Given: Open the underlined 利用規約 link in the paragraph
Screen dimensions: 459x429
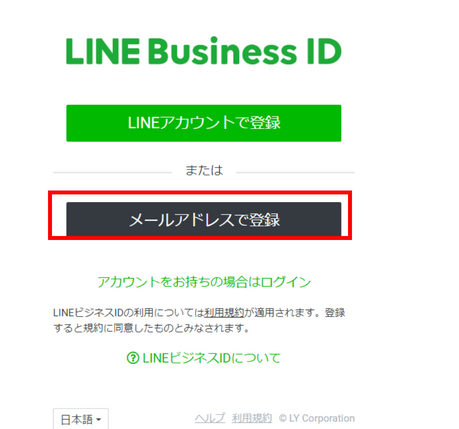Looking at the screenshot, I should 224,313.
